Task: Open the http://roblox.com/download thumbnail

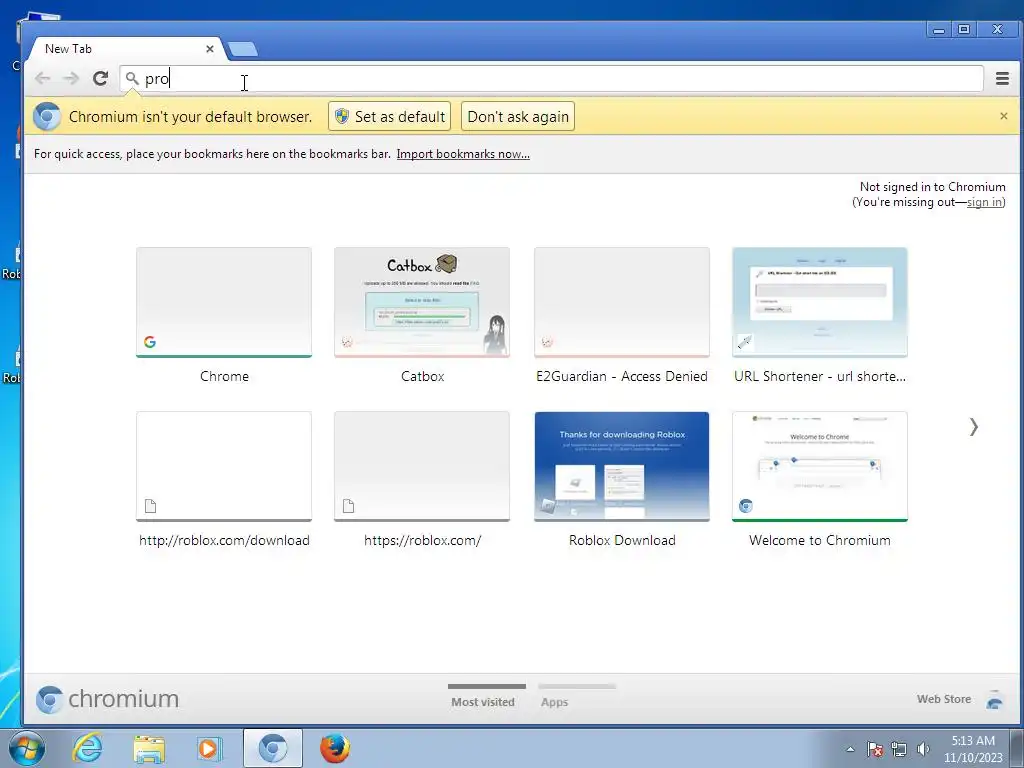Action: click(x=224, y=466)
